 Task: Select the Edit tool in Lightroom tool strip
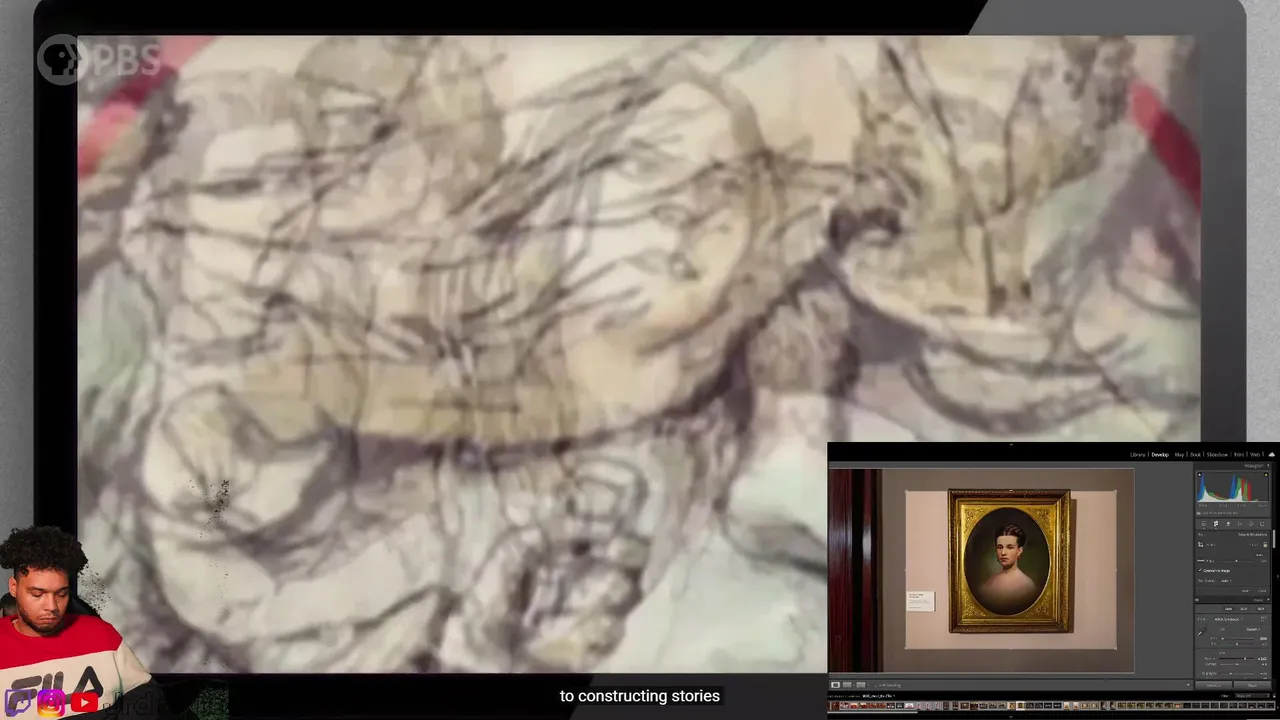point(1204,524)
